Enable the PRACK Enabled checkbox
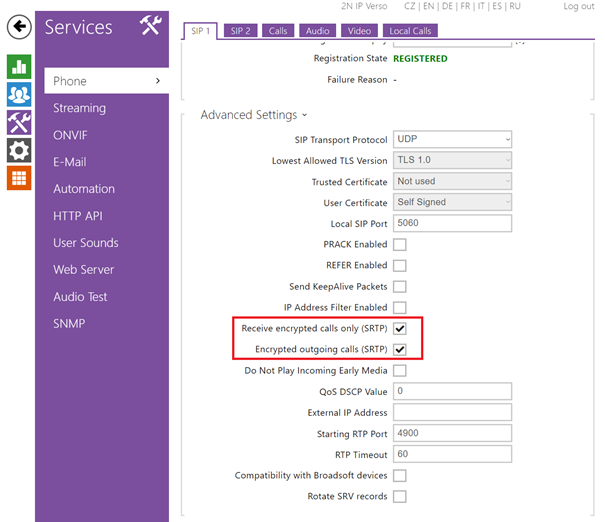Image resolution: width=605 pixels, height=522 pixels. click(x=400, y=245)
